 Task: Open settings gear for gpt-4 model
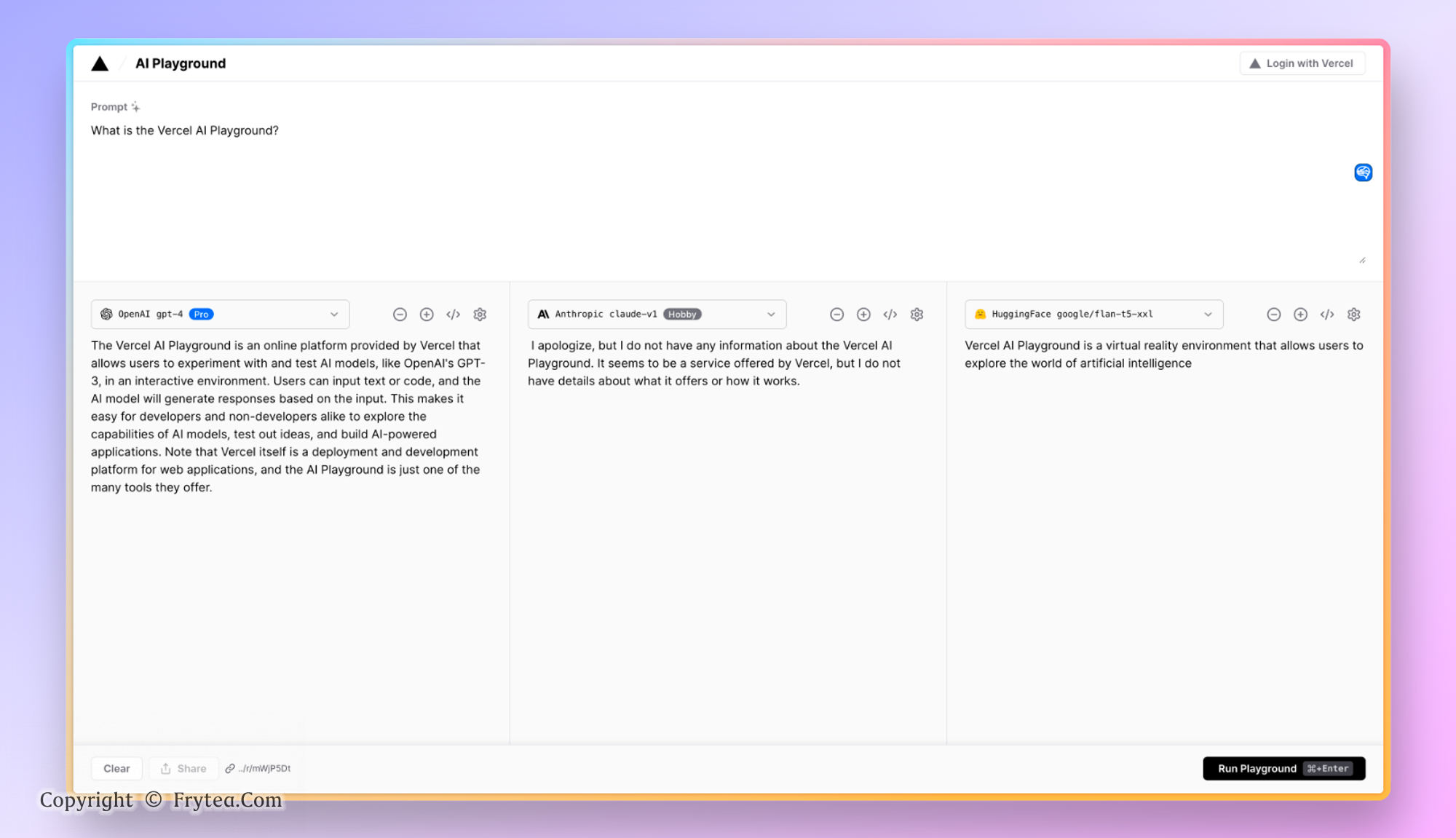pyautogui.click(x=480, y=315)
